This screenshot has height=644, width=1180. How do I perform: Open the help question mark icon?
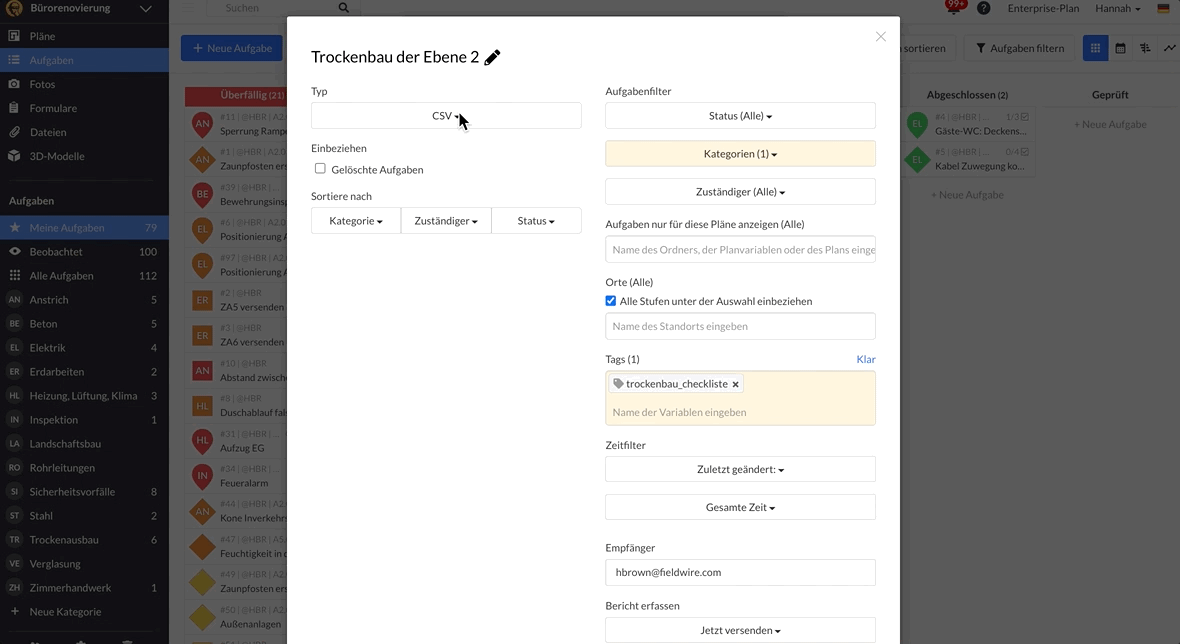pos(984,8)
